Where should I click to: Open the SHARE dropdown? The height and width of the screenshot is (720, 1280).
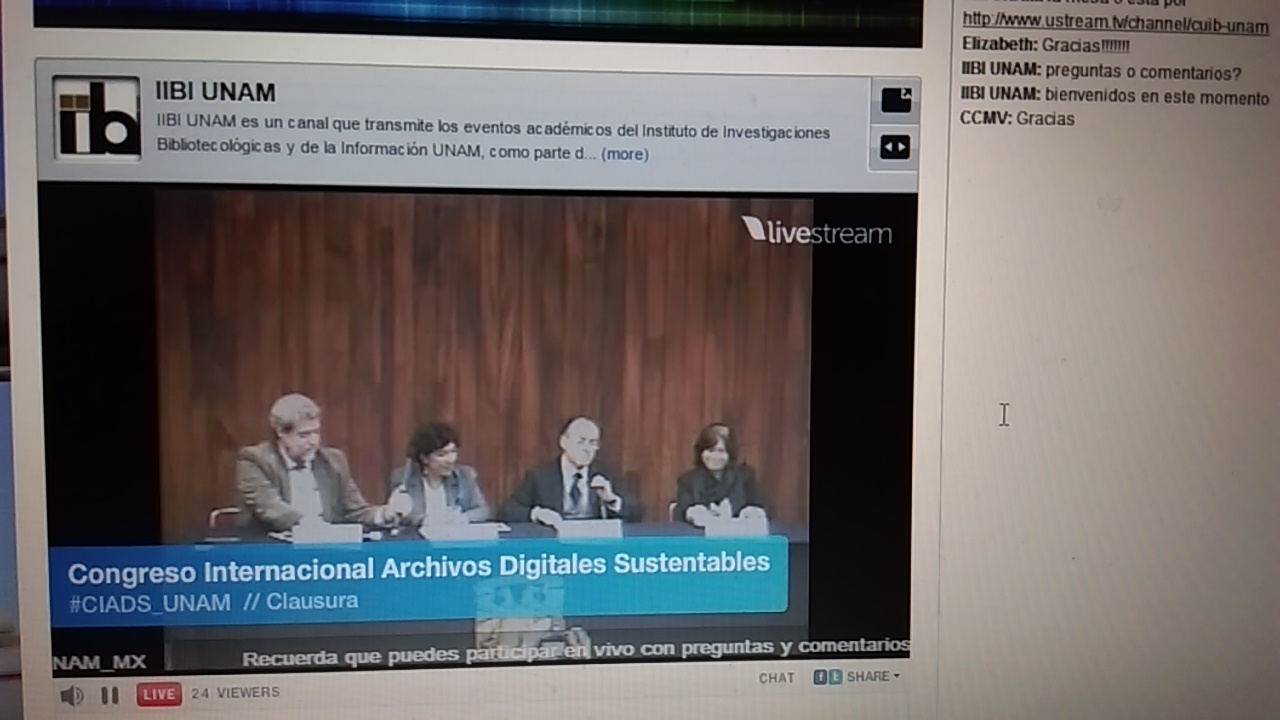click(872, 677)
